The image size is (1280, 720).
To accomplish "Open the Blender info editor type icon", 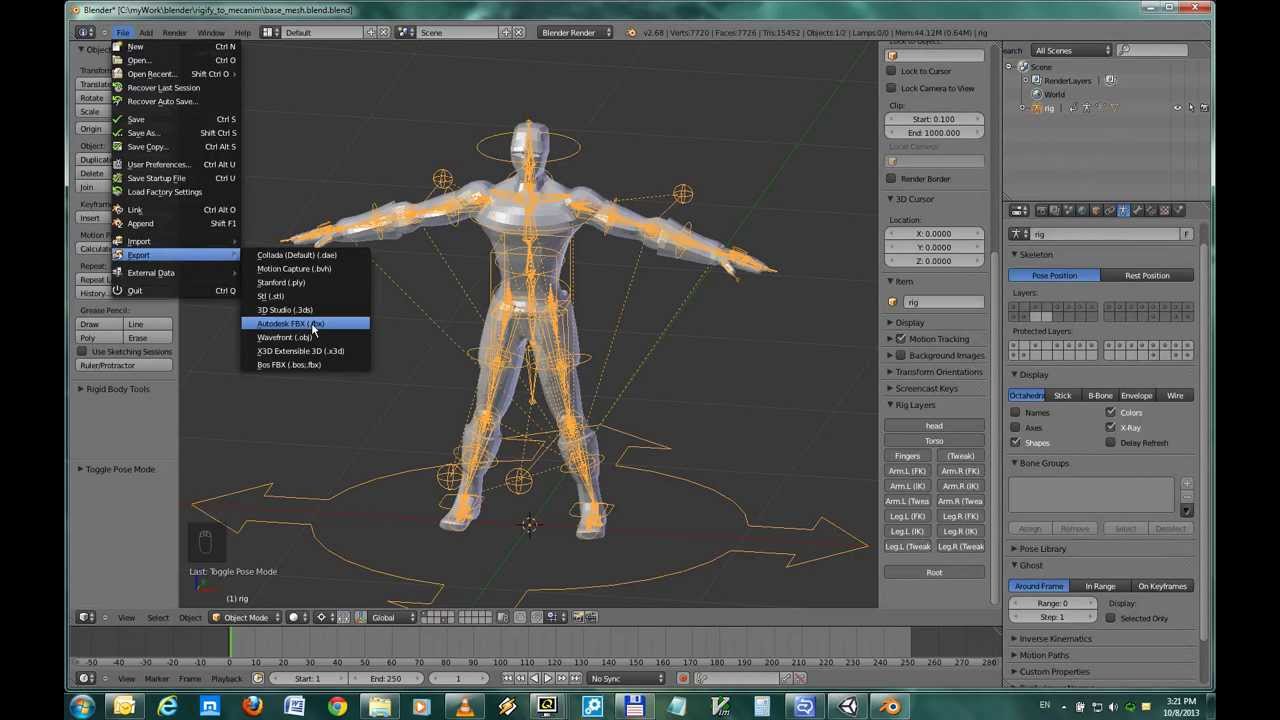I will pyautogui.click(x=88, y=32).
